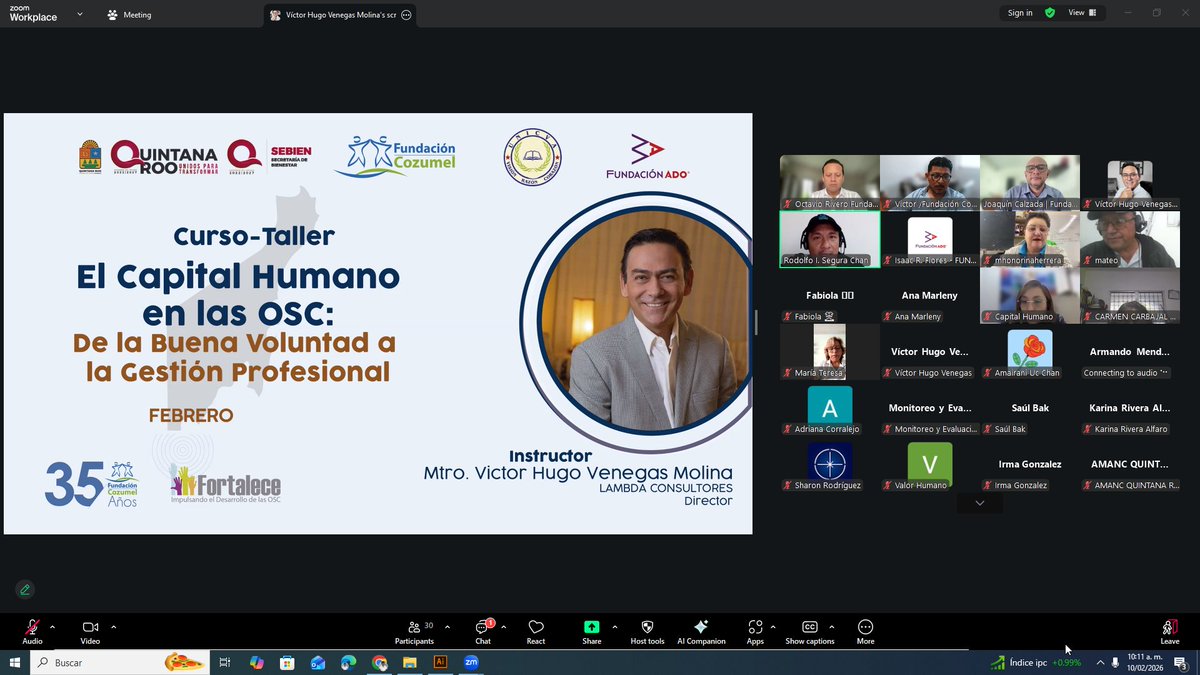Open the Chat panel

tap(483, 632)
